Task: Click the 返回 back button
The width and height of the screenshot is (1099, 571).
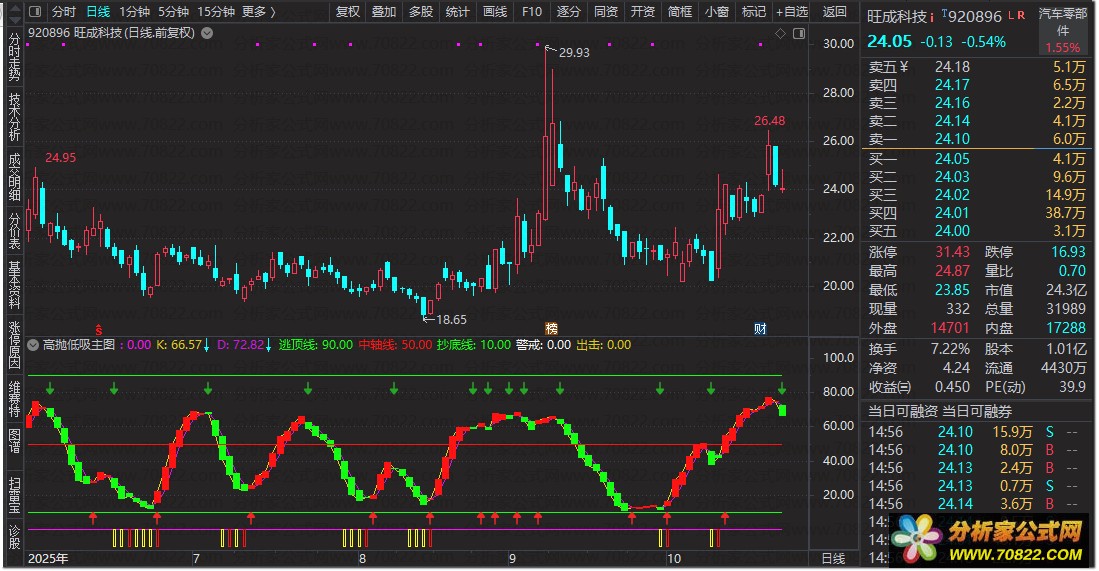Action: click(x=834, y=12)
